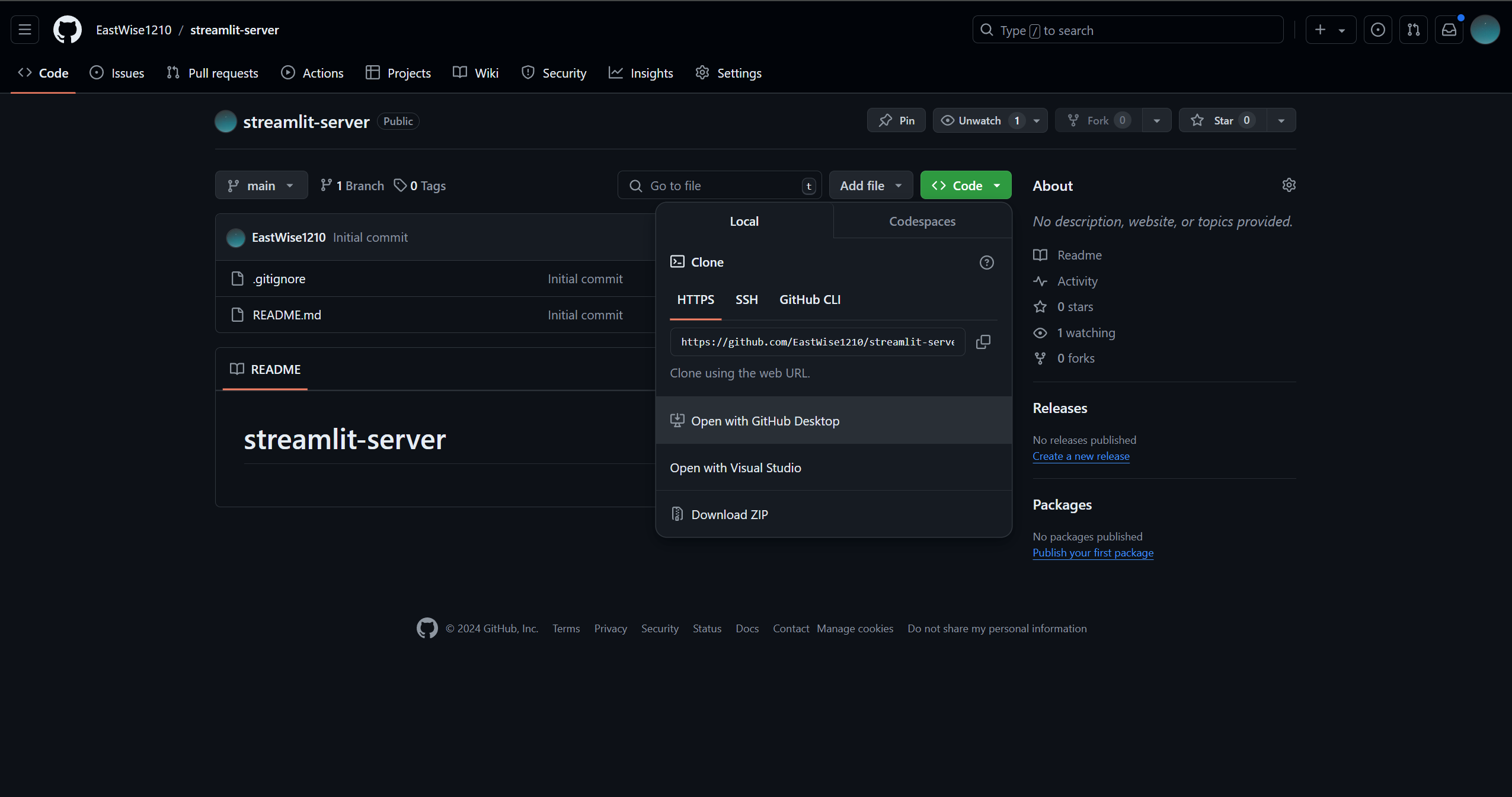Focus the Go to file field
The width and height of the screenshot is (1512, 797).
[x=720, y=185]
